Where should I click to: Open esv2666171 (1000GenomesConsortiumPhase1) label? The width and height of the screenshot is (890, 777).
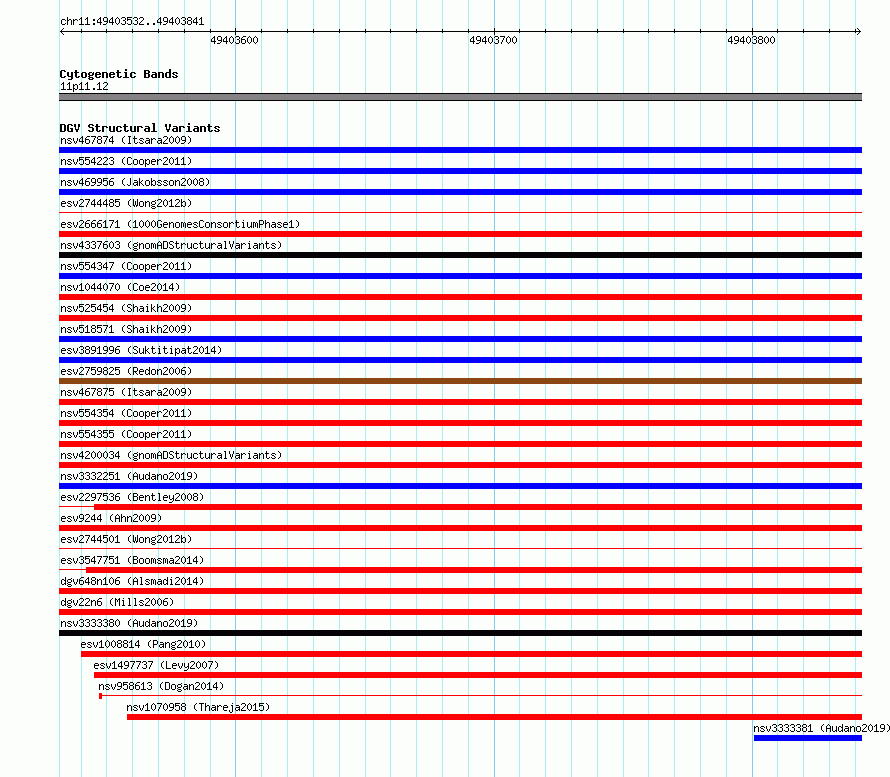pyautogui.click(x=180, y=224)
